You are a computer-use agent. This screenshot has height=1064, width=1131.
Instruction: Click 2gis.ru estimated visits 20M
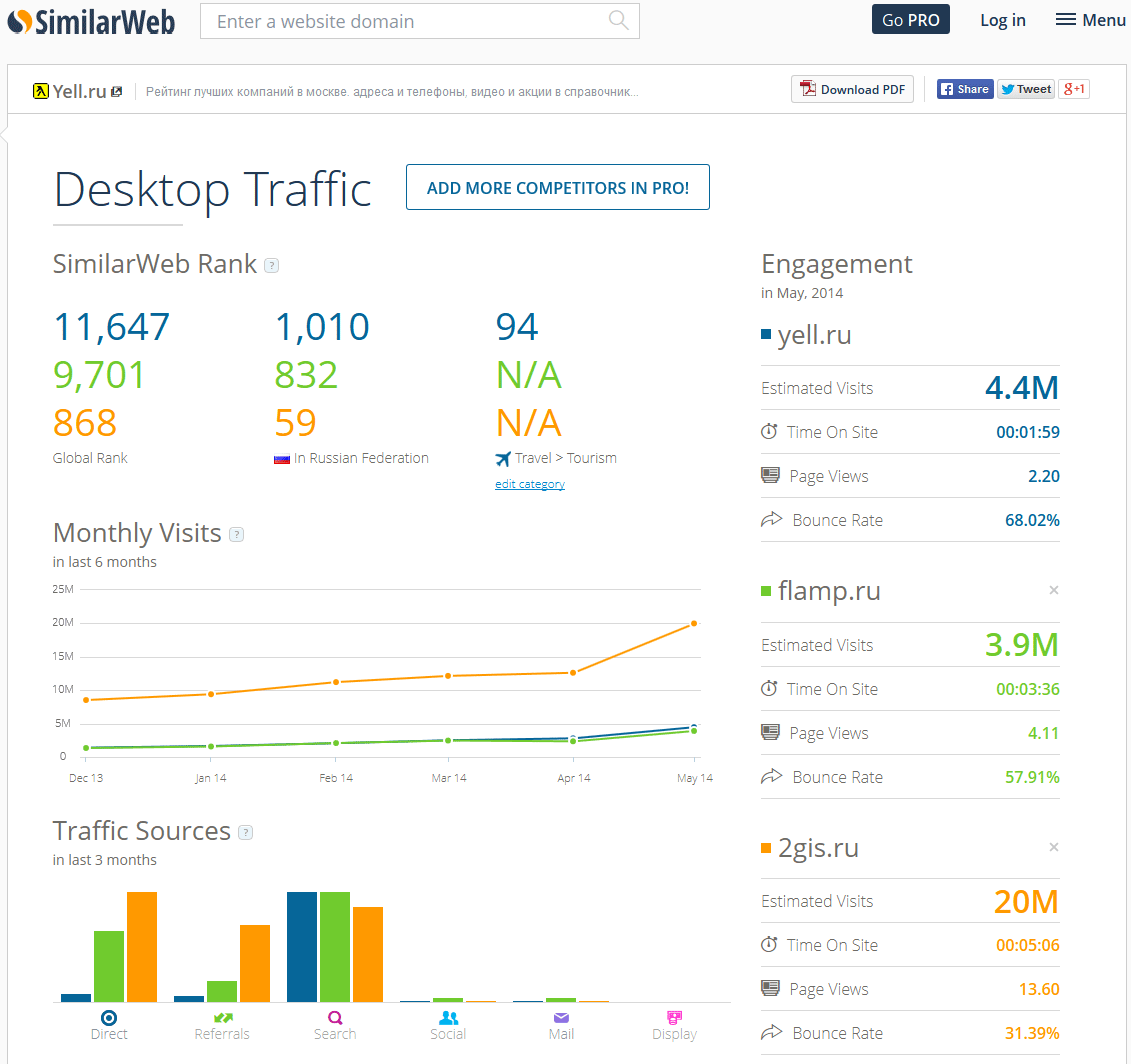1026,901
